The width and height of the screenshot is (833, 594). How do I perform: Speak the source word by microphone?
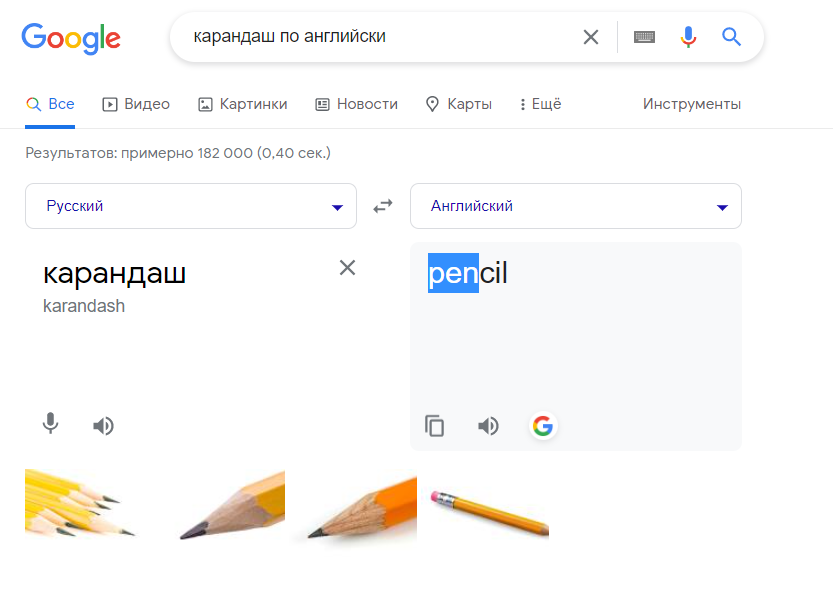click(x=51, y=425)
